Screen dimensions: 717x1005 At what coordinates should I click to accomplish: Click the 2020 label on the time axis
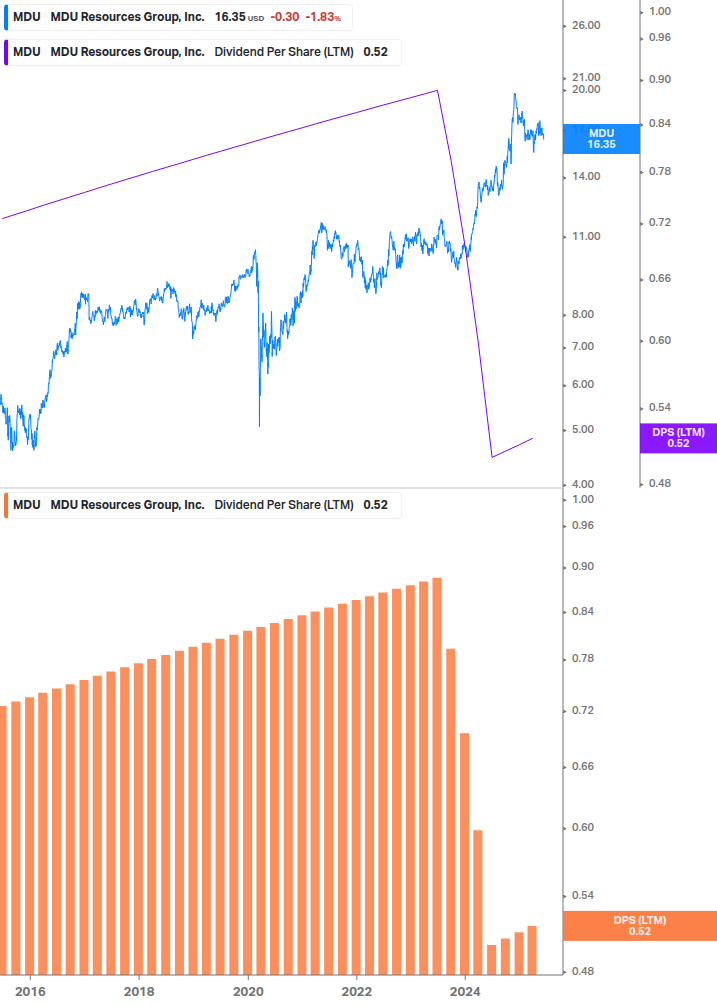[x=248, y=992]
